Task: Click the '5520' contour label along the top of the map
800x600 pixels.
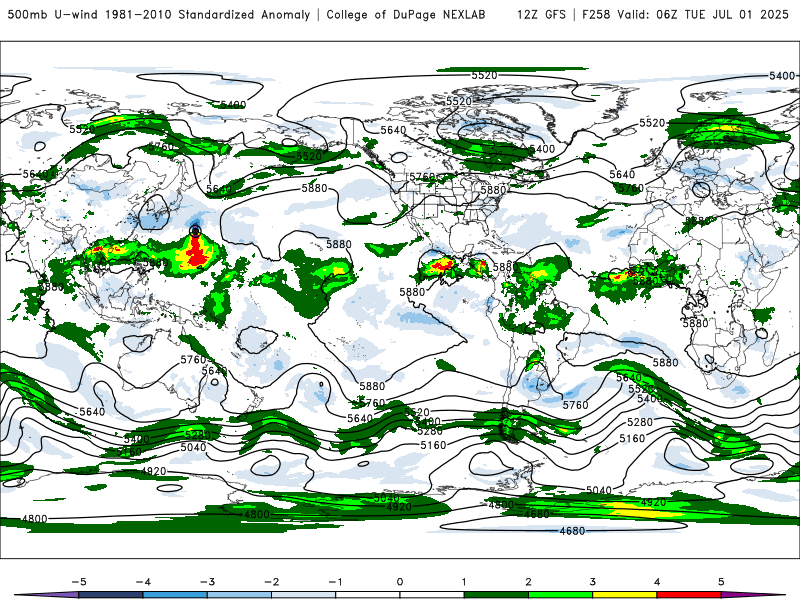Action: (484, 76)
